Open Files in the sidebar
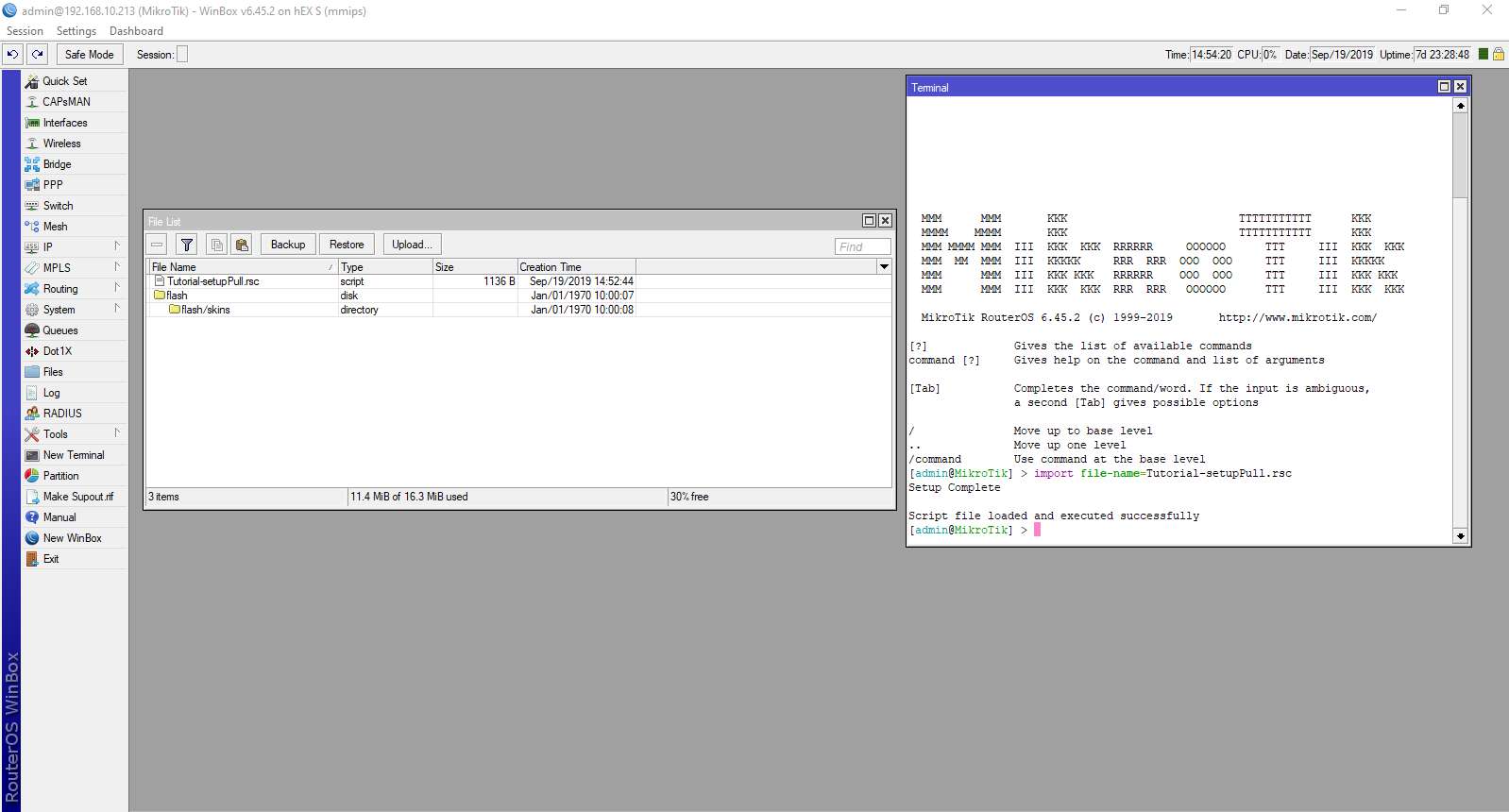1509x812 pixels. (74, 372)
